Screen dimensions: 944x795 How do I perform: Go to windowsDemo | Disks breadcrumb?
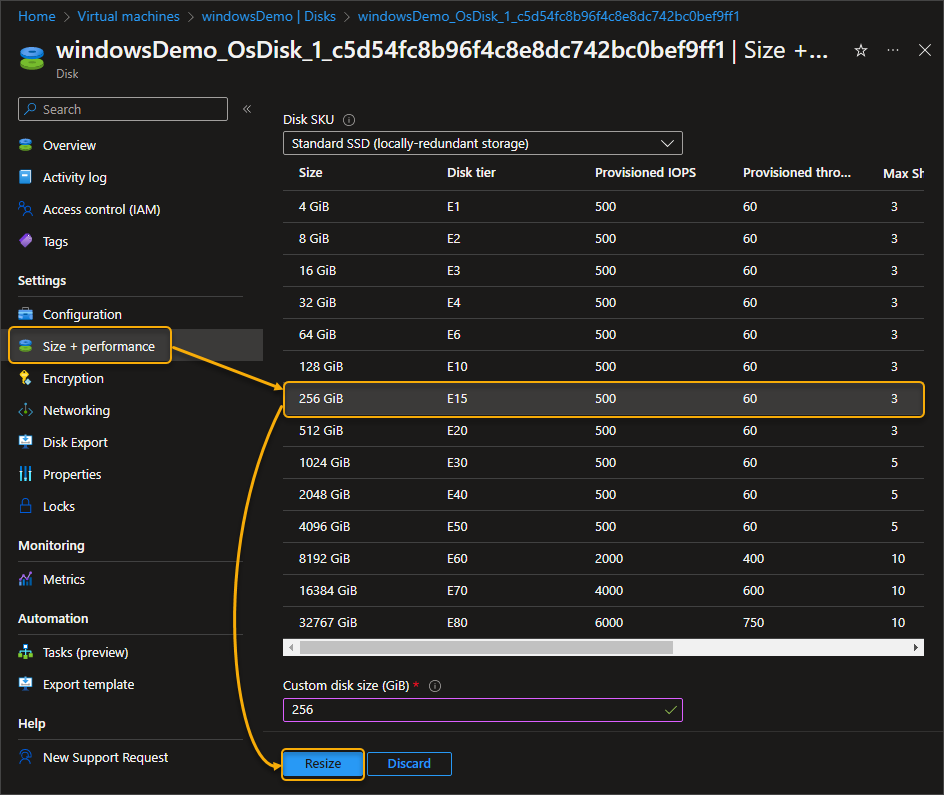coord(269,16)
